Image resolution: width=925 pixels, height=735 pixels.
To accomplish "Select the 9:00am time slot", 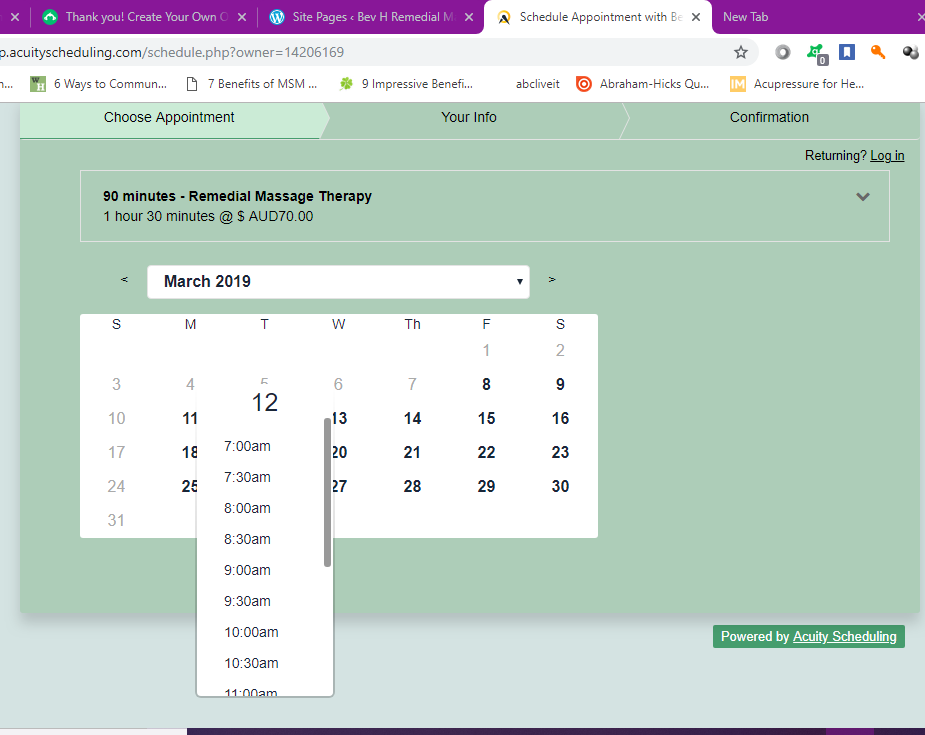I will pyautogui.click(x=247, y=570).
